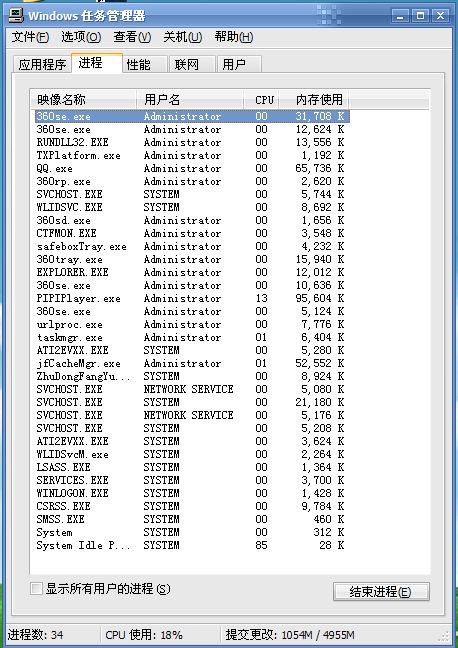
Task: Open the 查看(V) menu
Action: (x=132, y=37)
